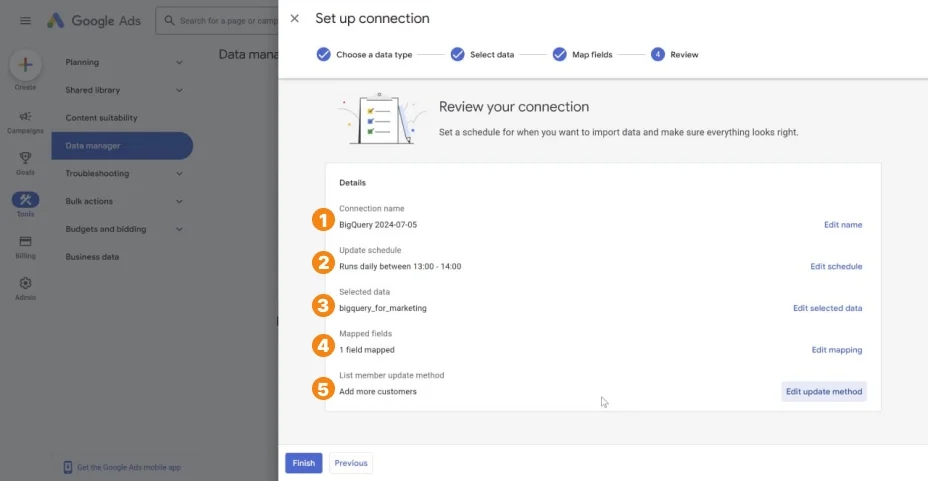Expand the Bulk actions section
Screen dimensions: 928x481
[179, 201]
